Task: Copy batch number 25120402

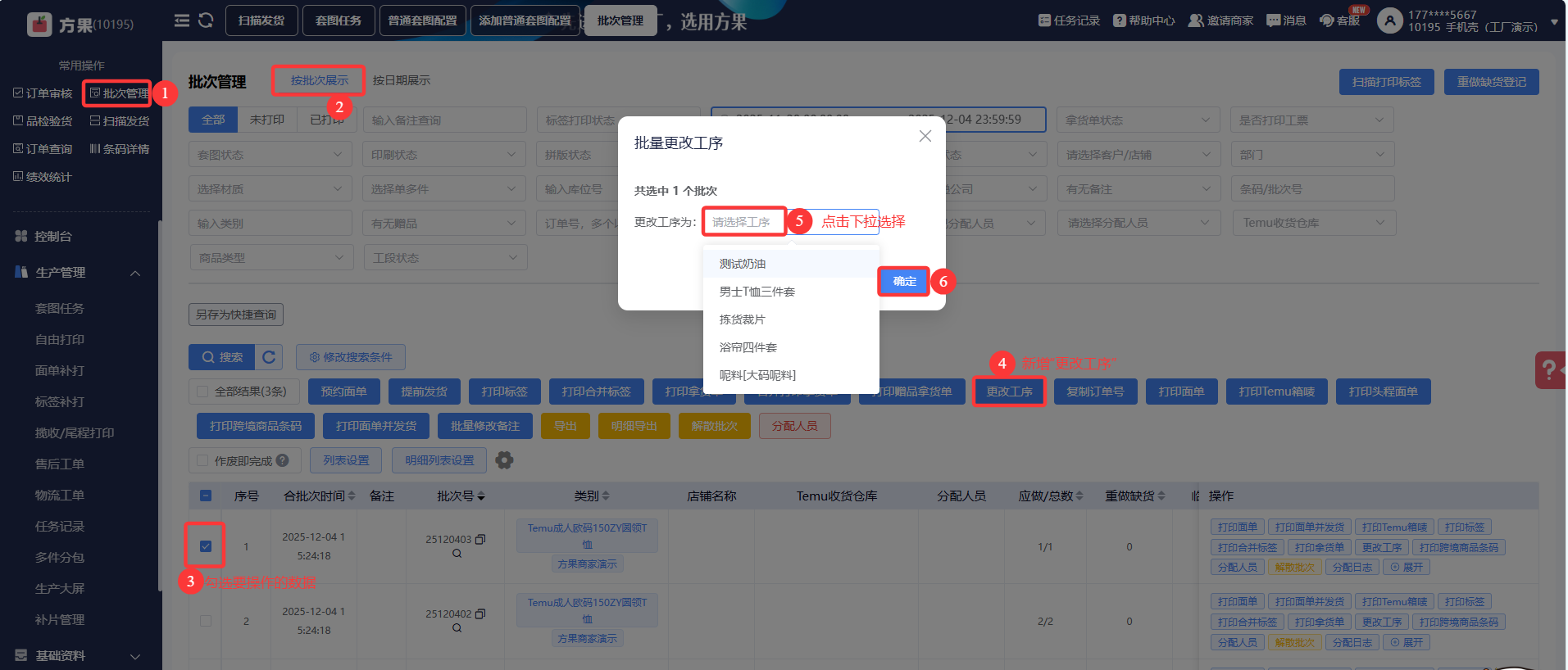Action: [480, 613]
